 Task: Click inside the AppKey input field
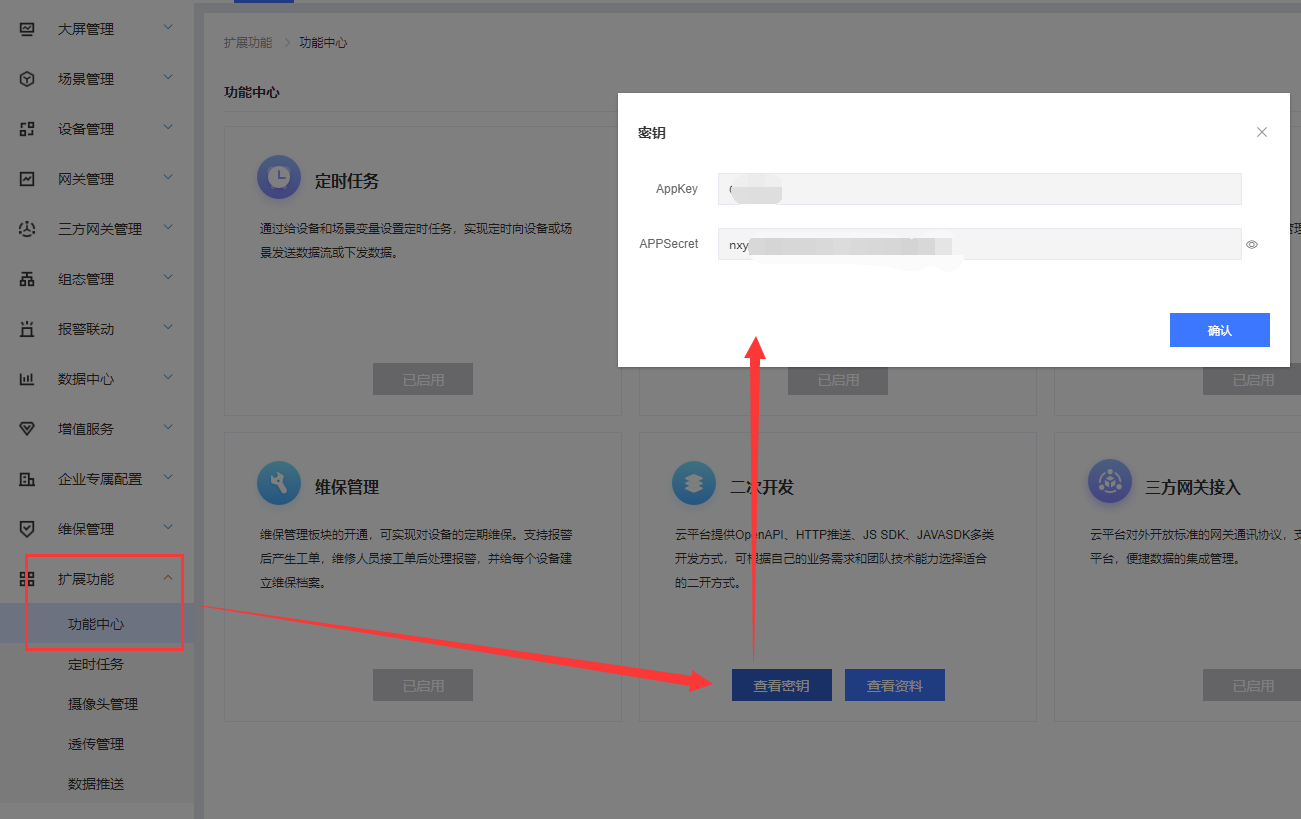click(979, 189)
